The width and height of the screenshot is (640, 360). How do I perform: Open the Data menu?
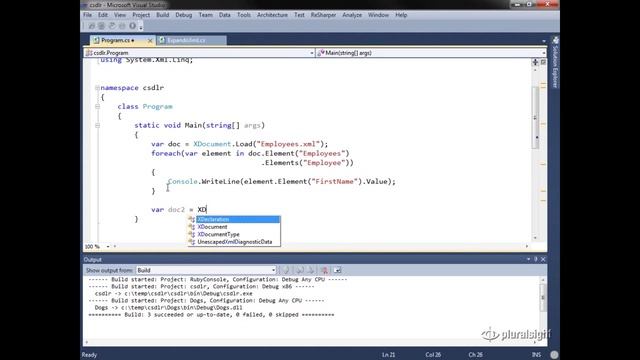click(224, 15)
